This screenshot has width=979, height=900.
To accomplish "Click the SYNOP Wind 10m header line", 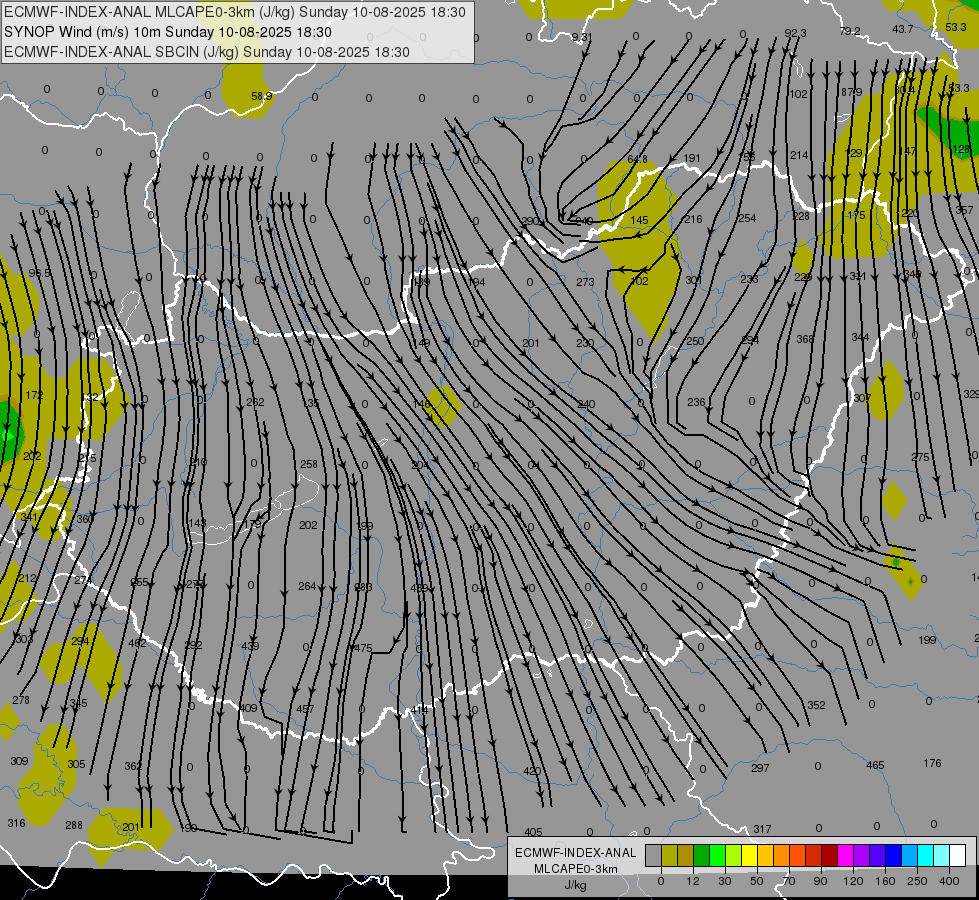I will [168, 32].
